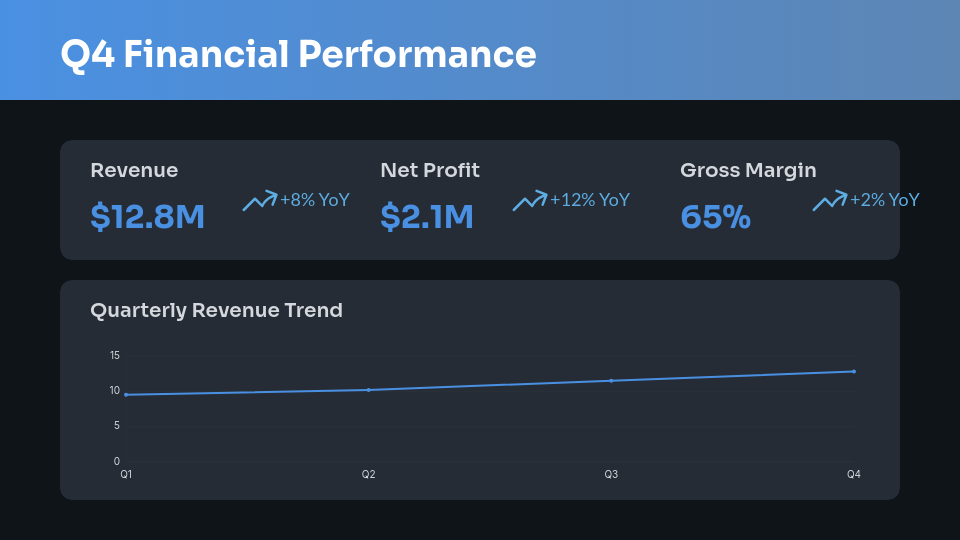Select the +2% YoY text
The height and width of the screenshot is (540, 960).
885,200
